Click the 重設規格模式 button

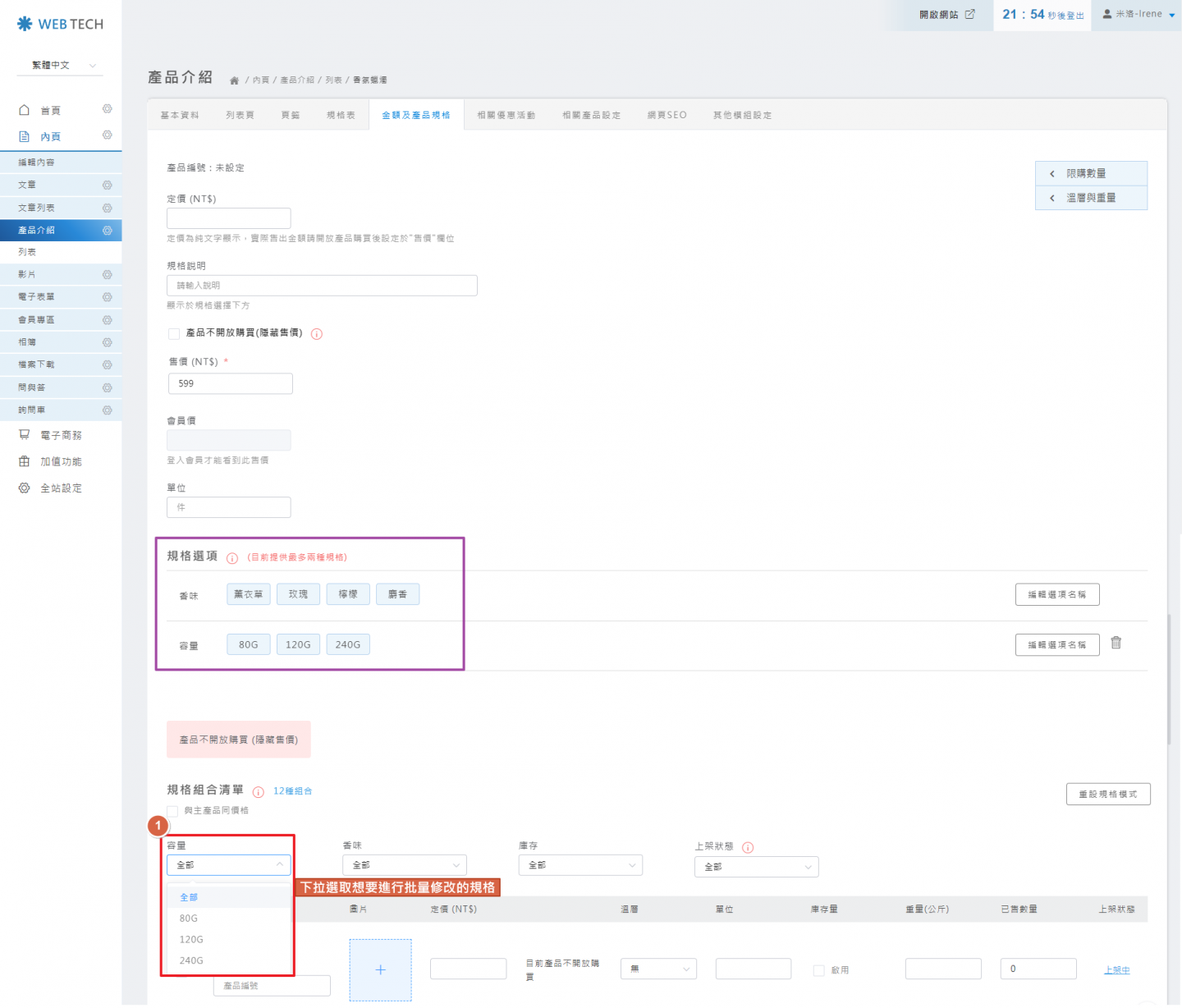pos(1107,795)
